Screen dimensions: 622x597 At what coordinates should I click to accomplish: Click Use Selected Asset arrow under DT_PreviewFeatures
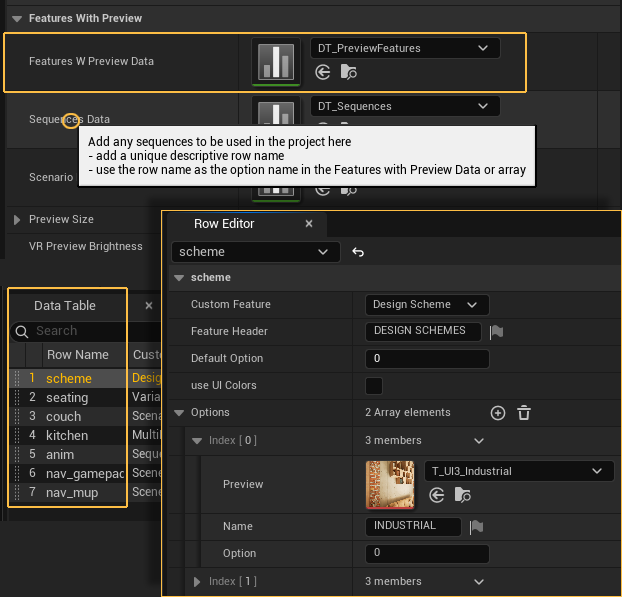click(323, 72)
